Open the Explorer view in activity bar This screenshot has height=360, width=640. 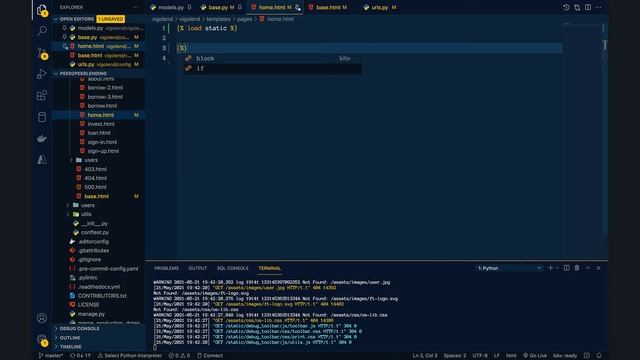pyautogui.click(x=42, y=10)
